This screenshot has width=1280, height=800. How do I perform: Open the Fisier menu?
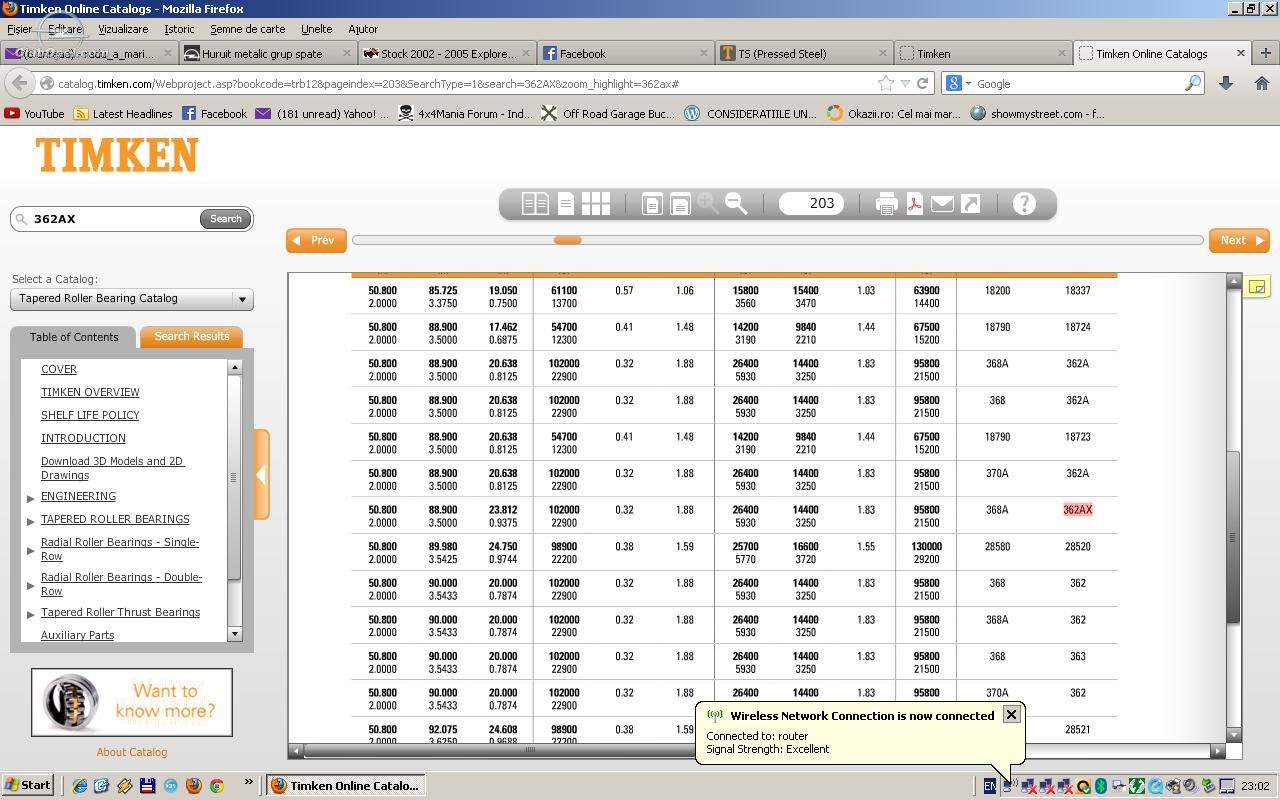point(19,29)
